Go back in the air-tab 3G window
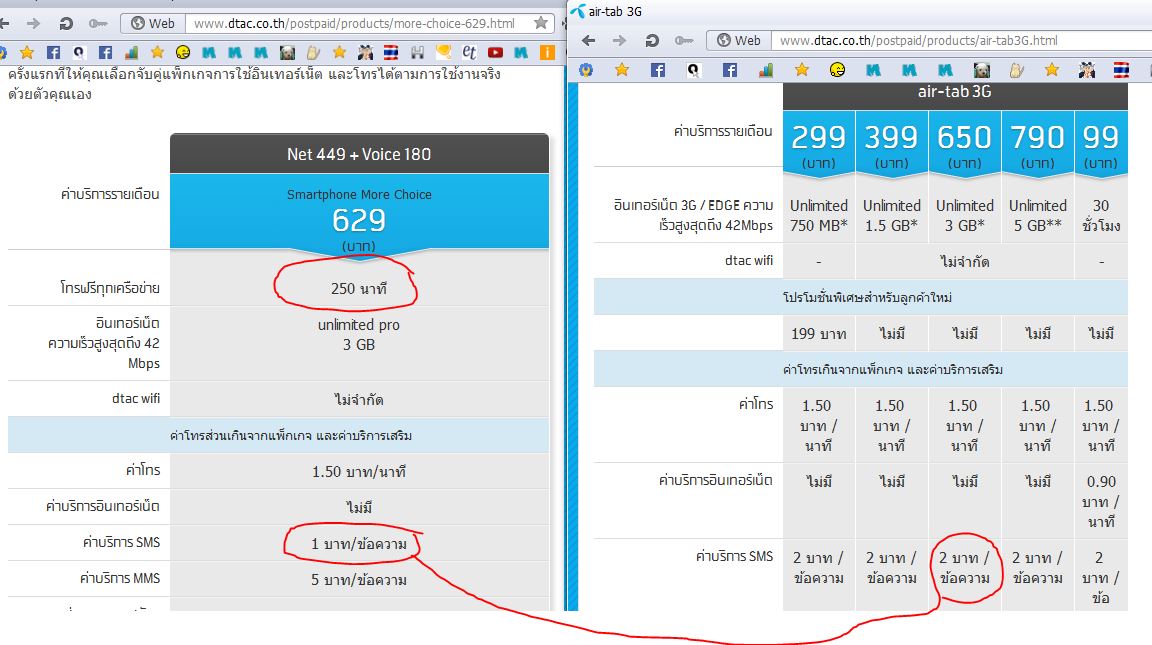 (588, 40)
